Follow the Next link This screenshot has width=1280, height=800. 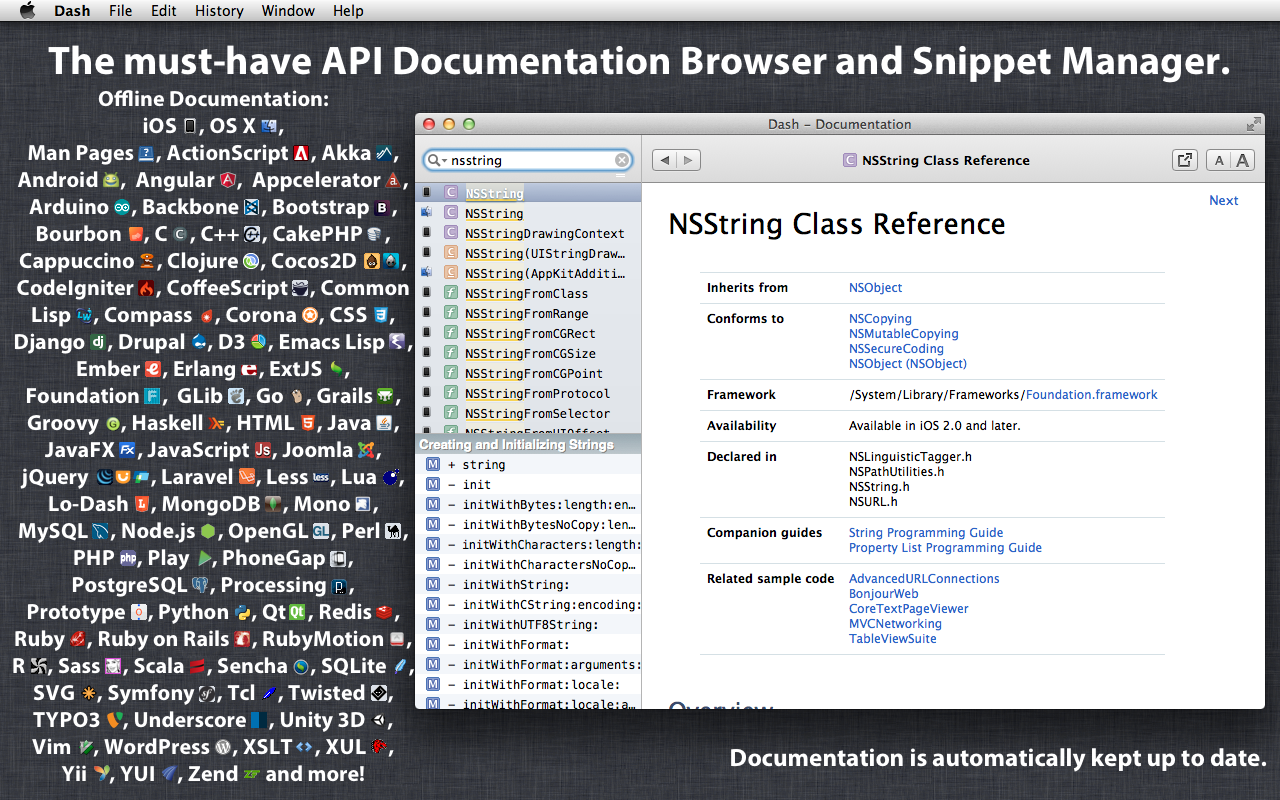[x=1223, y=200]
